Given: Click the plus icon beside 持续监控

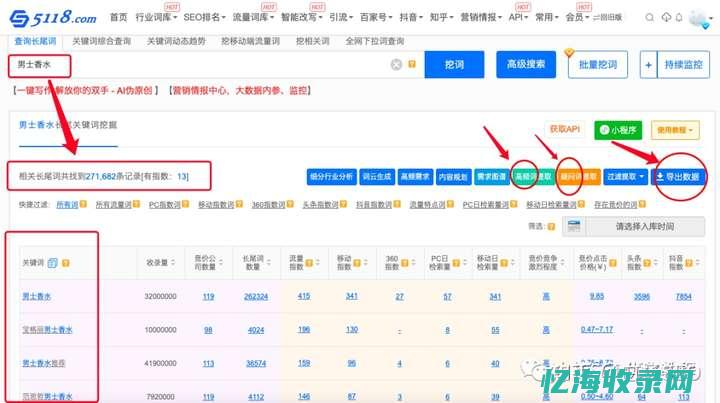Looking at the screenshot, I should point(649,65).
